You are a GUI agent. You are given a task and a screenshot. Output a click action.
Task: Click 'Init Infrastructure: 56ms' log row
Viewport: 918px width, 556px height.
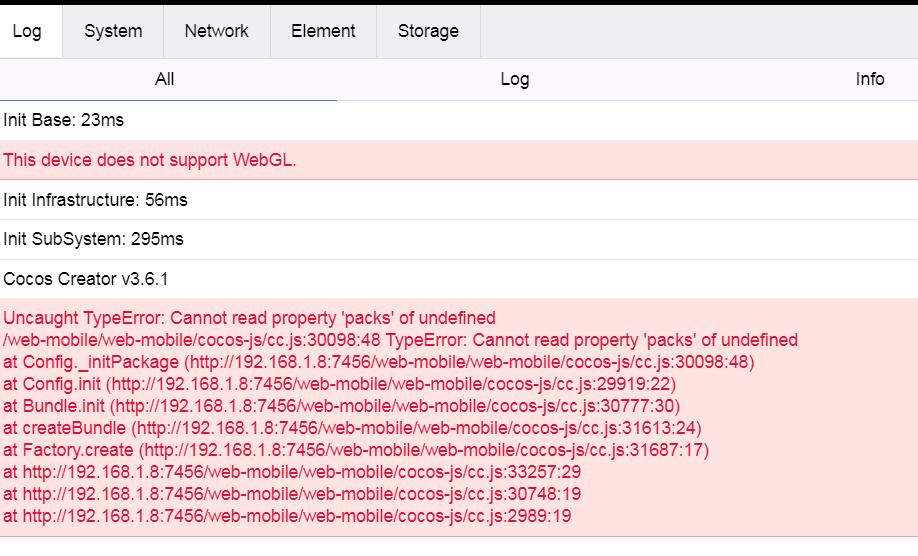[95, 200]
